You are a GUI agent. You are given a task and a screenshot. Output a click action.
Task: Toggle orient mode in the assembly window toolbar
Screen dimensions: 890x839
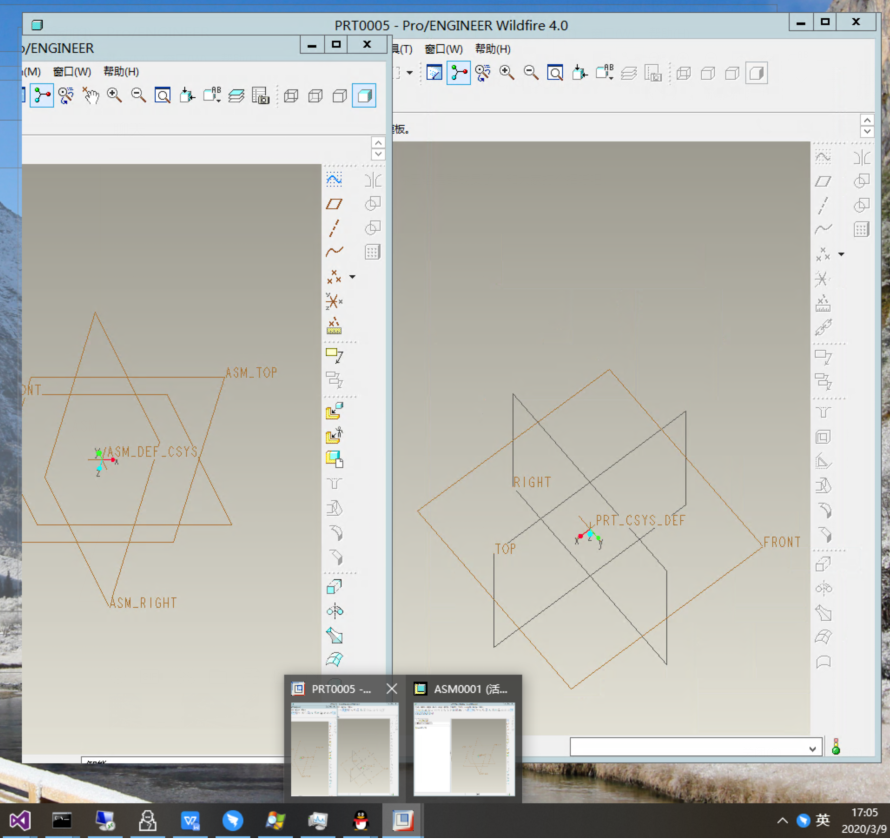coord(66,95)
